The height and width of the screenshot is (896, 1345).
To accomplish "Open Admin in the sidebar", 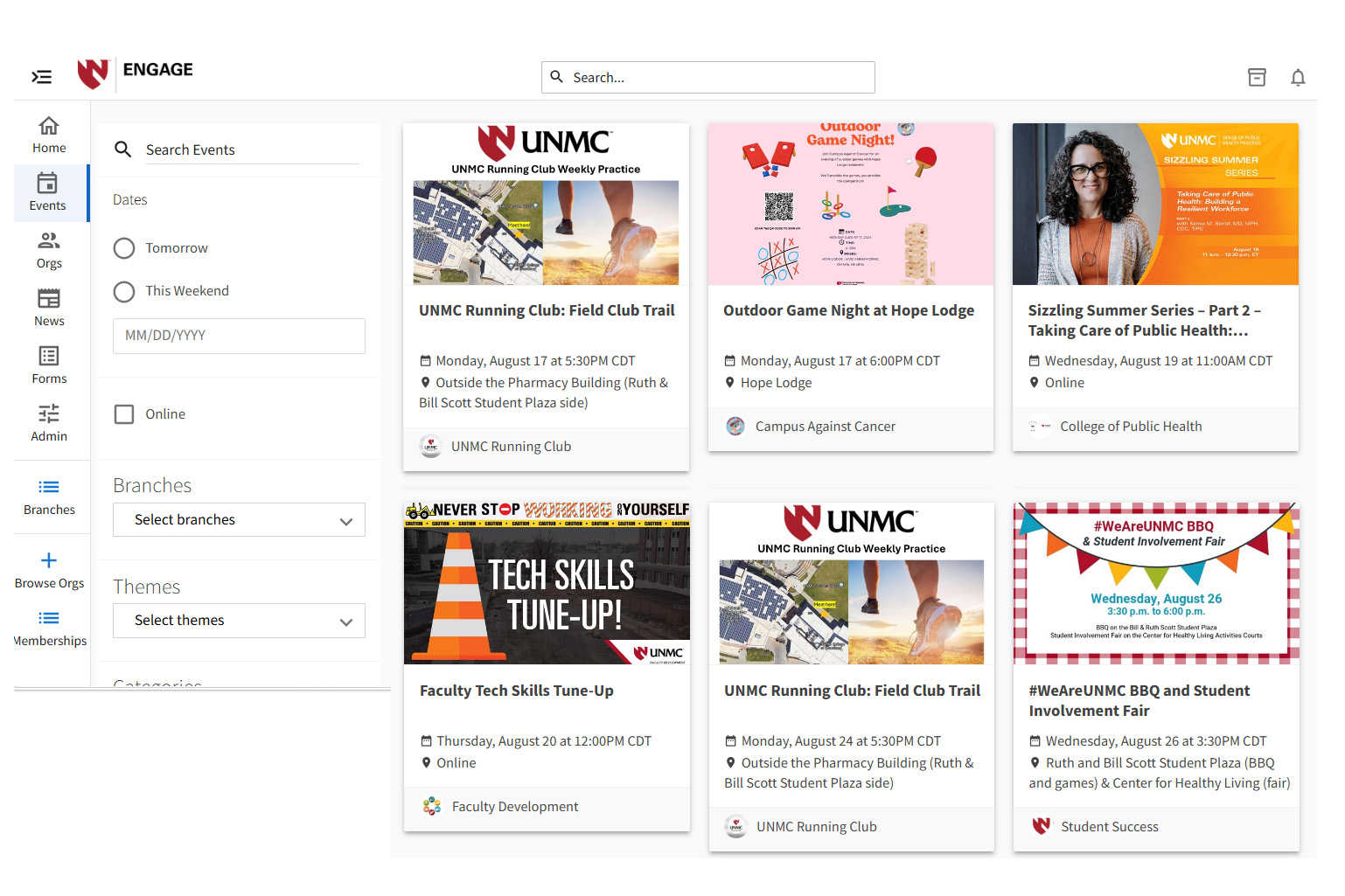I will click(49, 424).
